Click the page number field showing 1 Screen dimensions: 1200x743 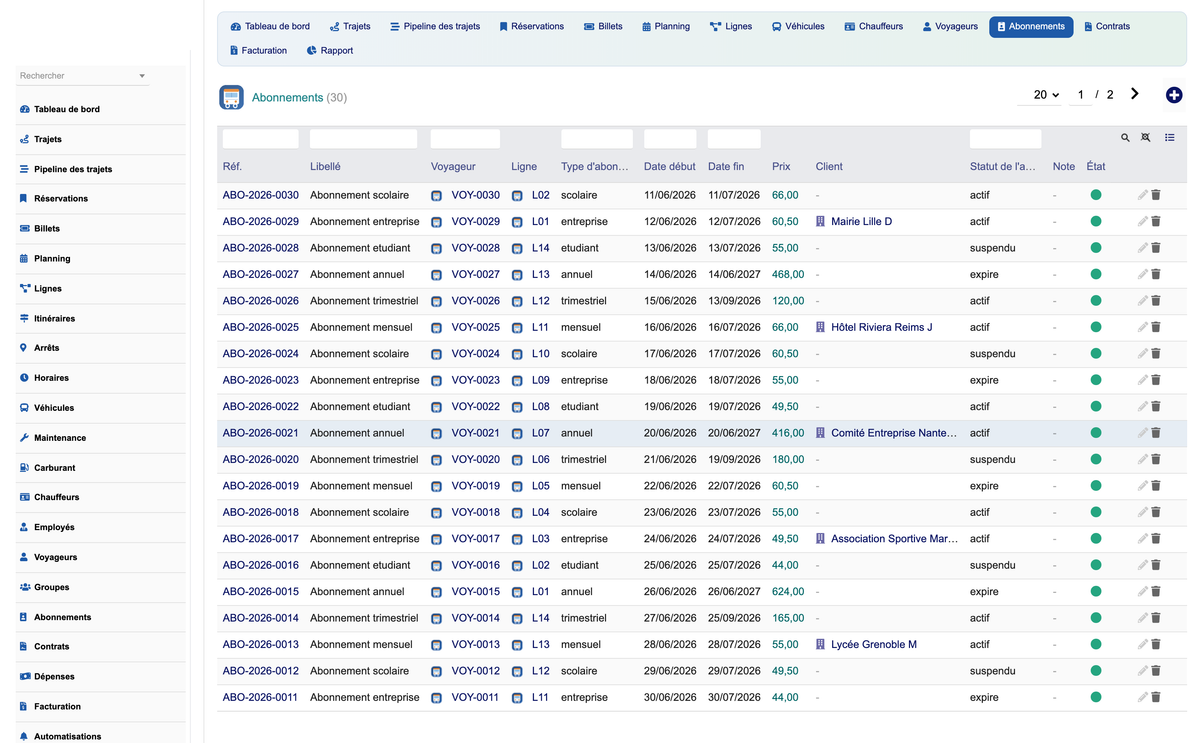pos(1080,94)
